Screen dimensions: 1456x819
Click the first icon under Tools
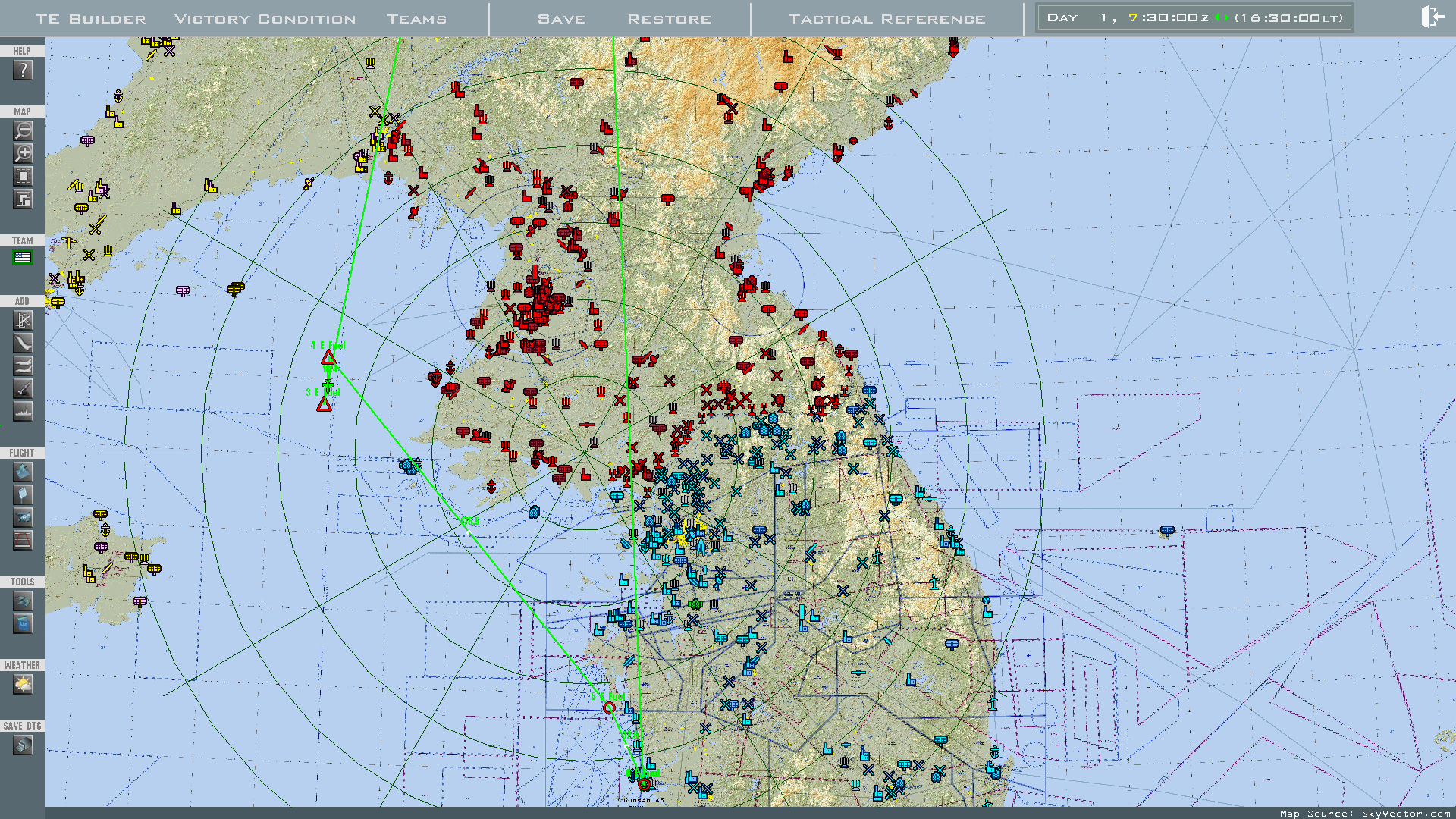click(x=23, y=601)
